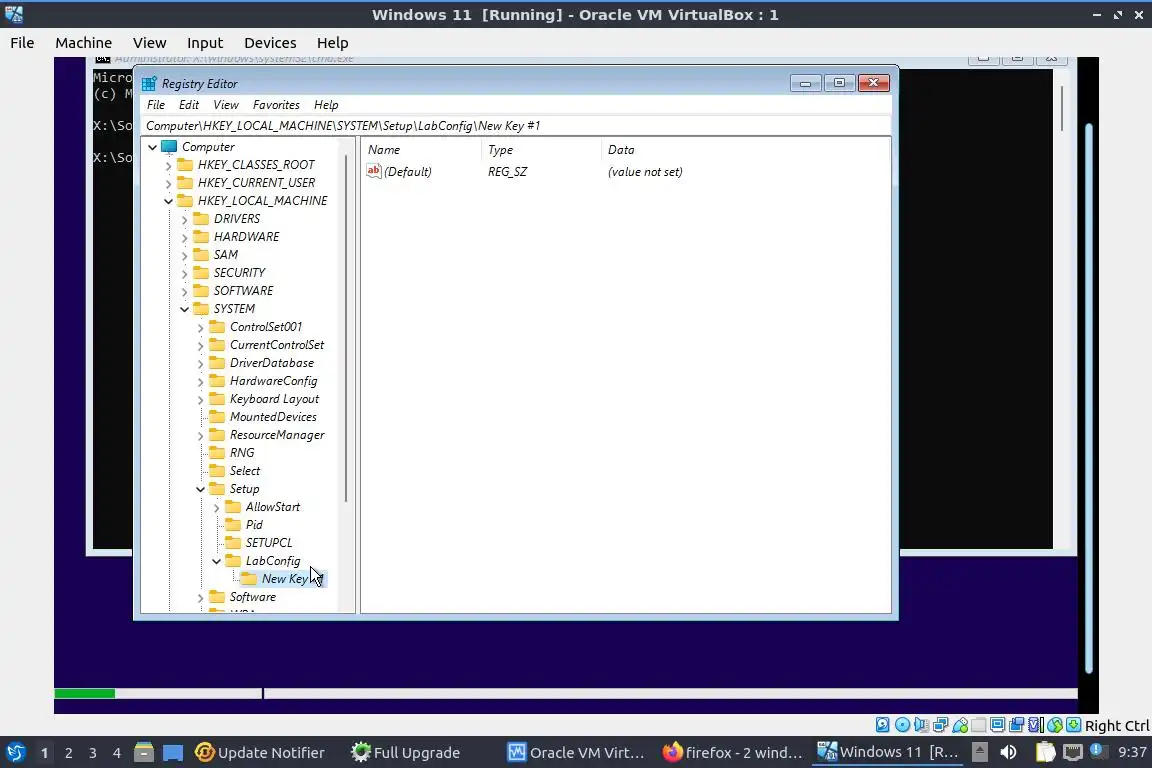Open the clipboard manager tray icon

(x=1045, y=752)
